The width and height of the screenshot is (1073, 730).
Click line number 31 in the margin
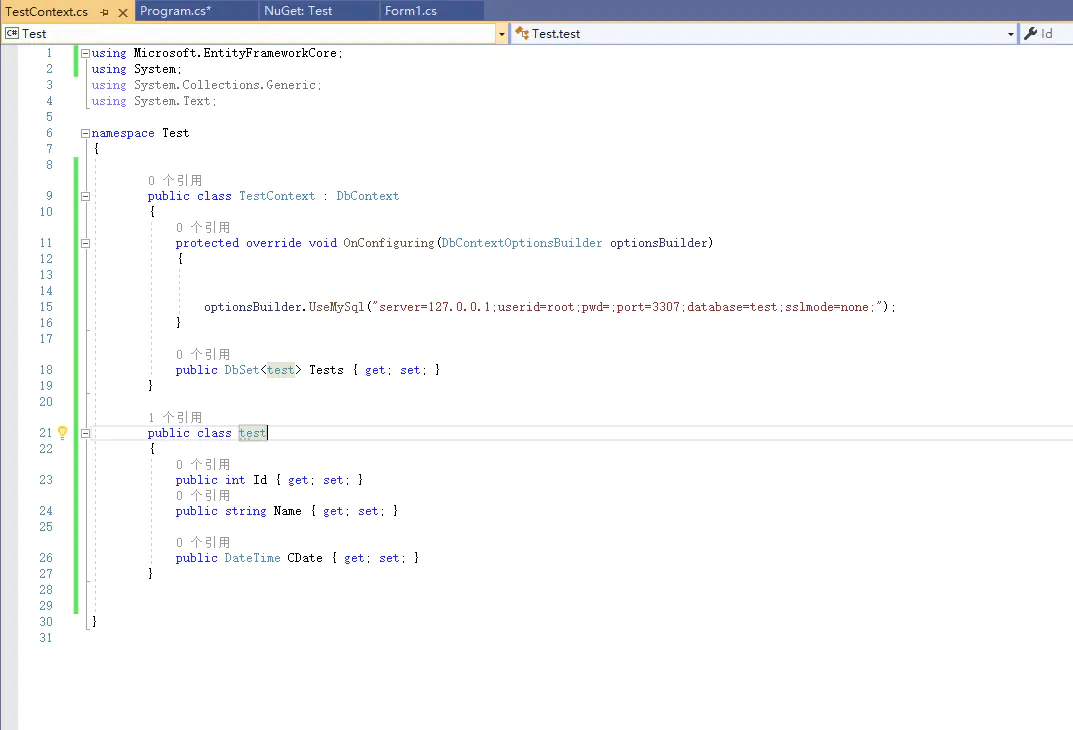46,638
